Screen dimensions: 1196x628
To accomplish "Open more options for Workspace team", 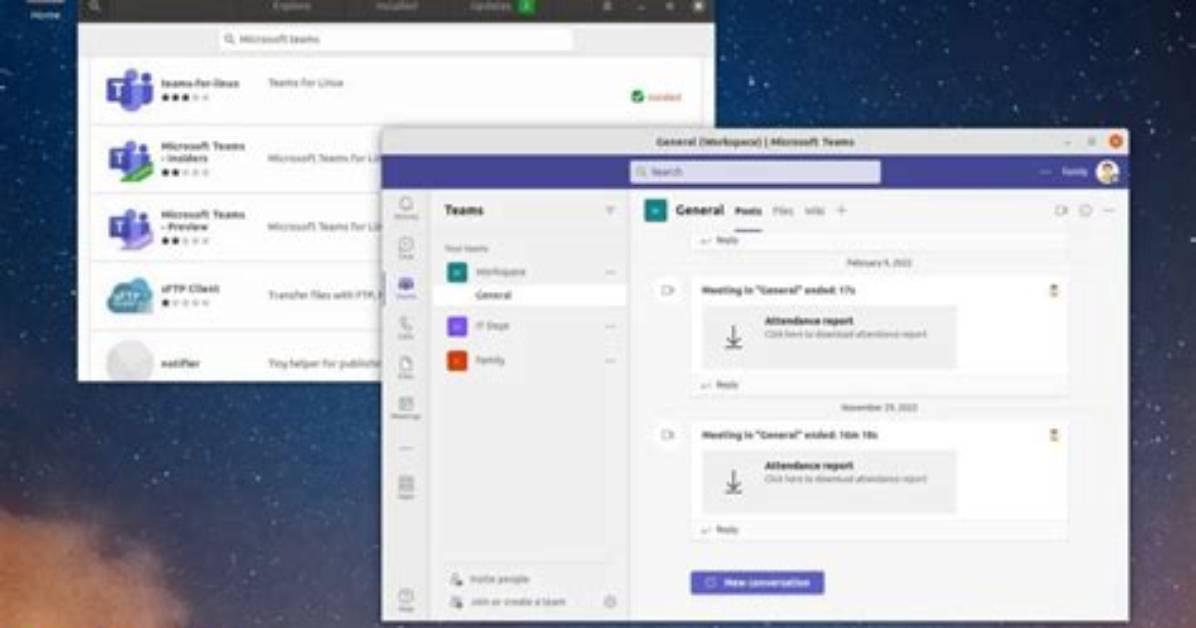I will click(610, 272).
